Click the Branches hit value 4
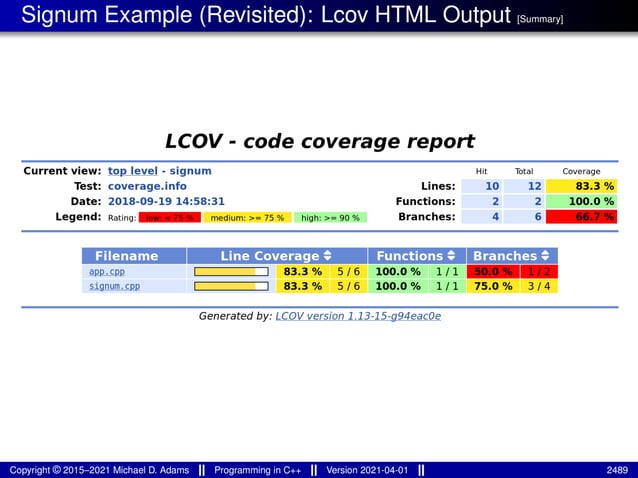The image size is (638, 478). coord(482,216)
